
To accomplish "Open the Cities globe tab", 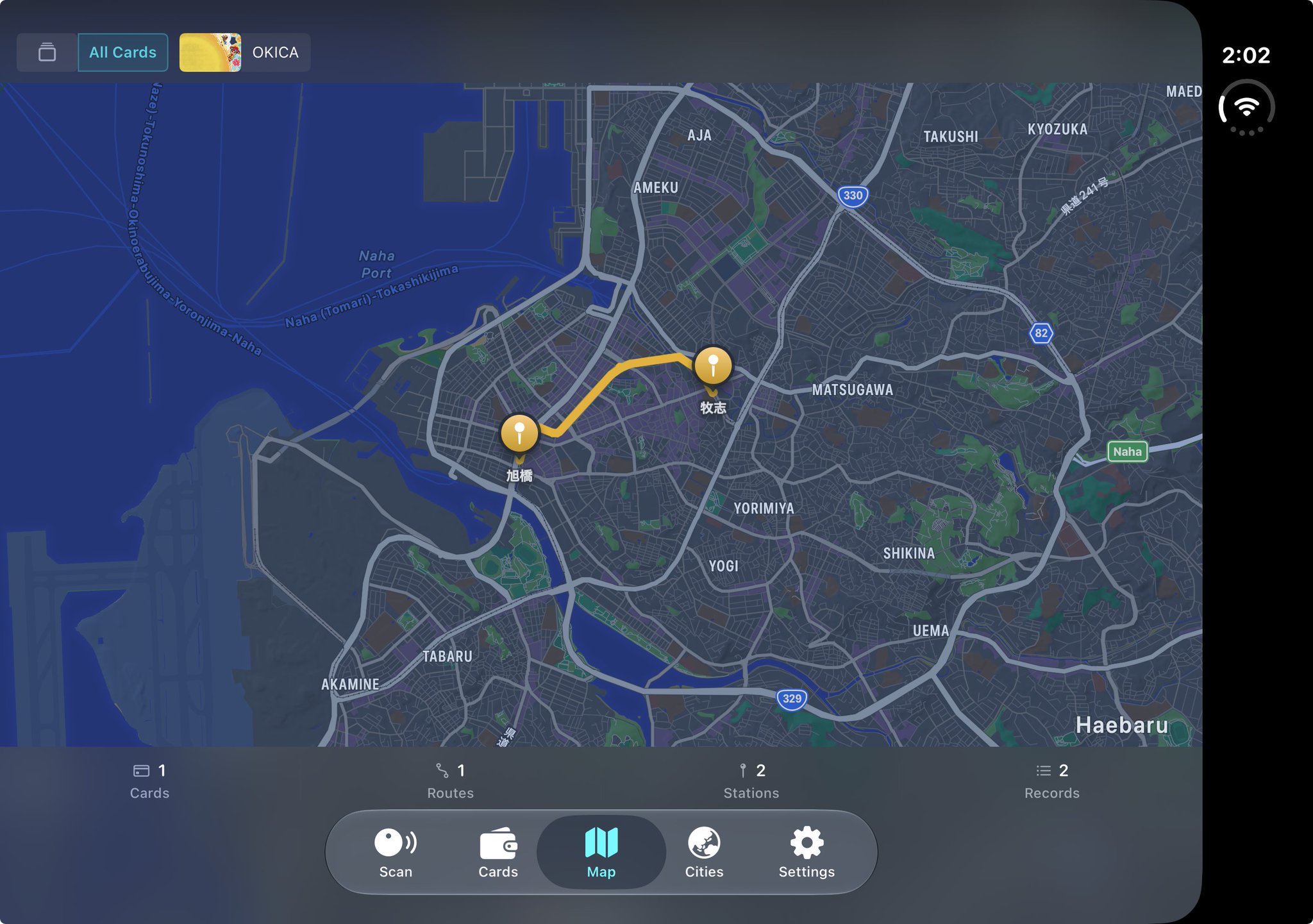I will point(704,853).
